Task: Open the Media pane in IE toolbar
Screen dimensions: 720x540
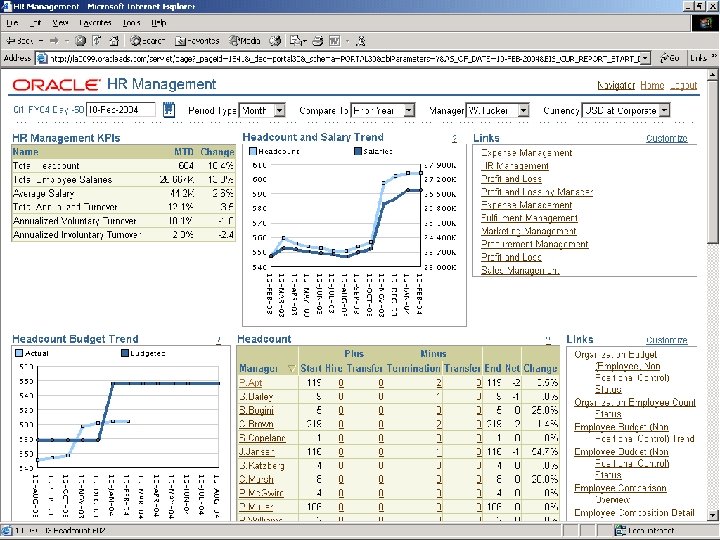Action: [245, 41]
